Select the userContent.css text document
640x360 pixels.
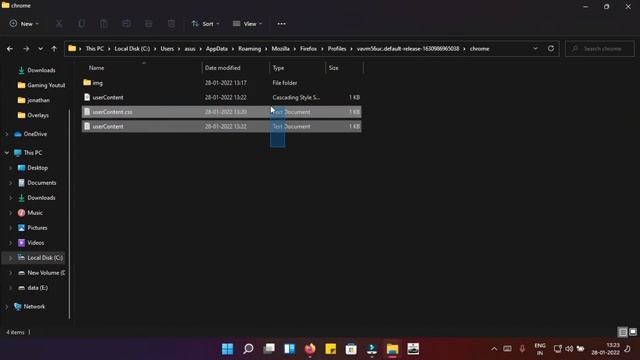pyautogui.click(x=221, y=112)
